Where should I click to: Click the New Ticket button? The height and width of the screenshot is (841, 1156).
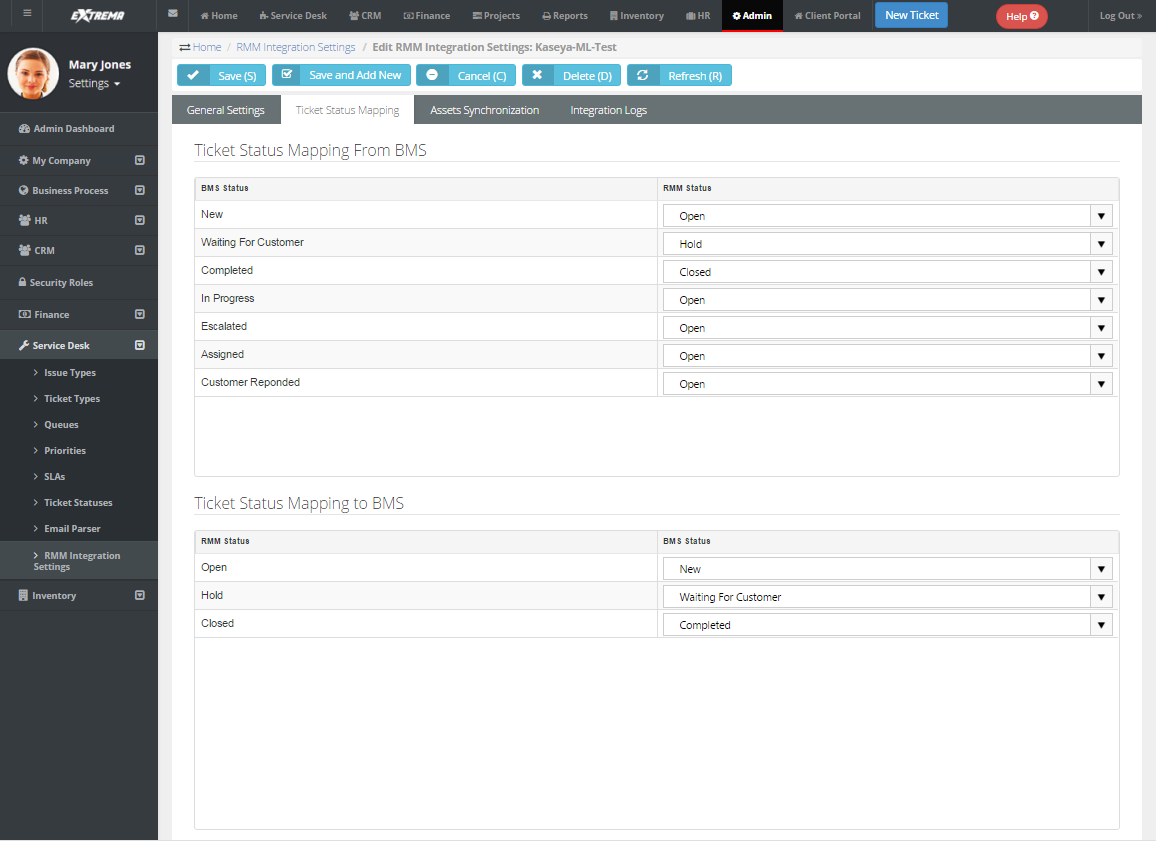pyautogui.click(x=911, y=15)
